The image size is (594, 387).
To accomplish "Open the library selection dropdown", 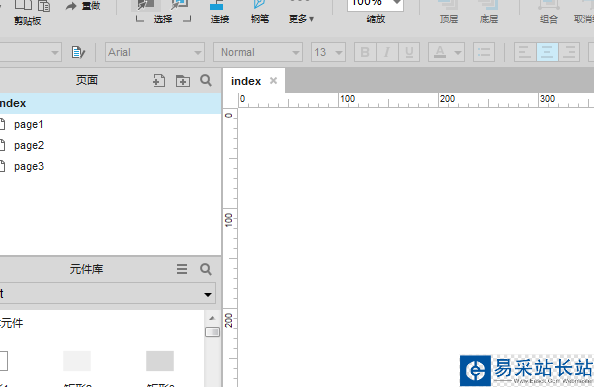I will 108,293.
